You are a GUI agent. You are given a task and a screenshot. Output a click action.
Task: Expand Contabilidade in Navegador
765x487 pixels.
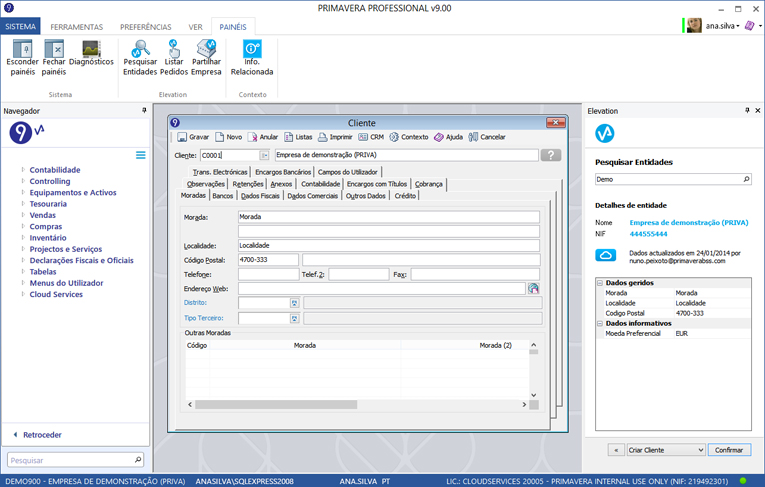pos(22,169)
